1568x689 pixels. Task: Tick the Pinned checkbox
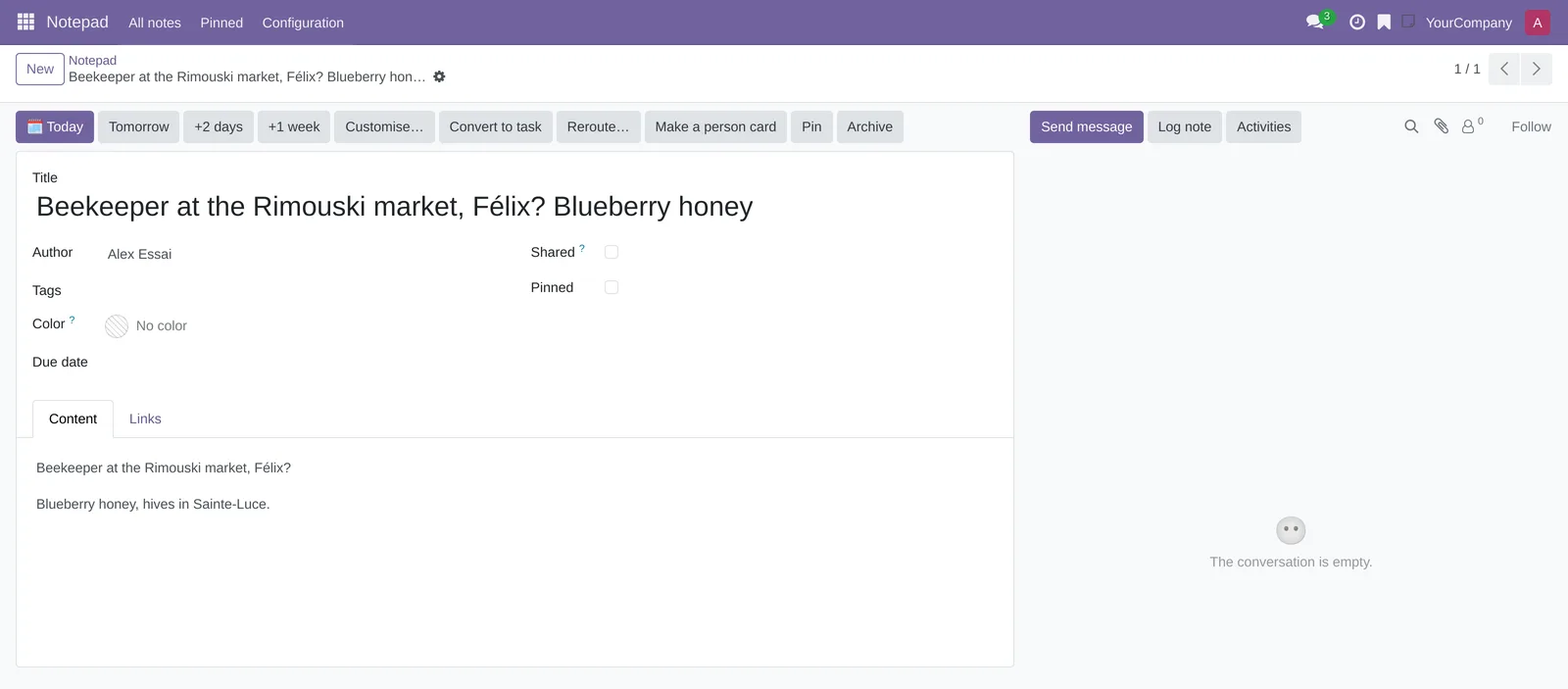612,287
